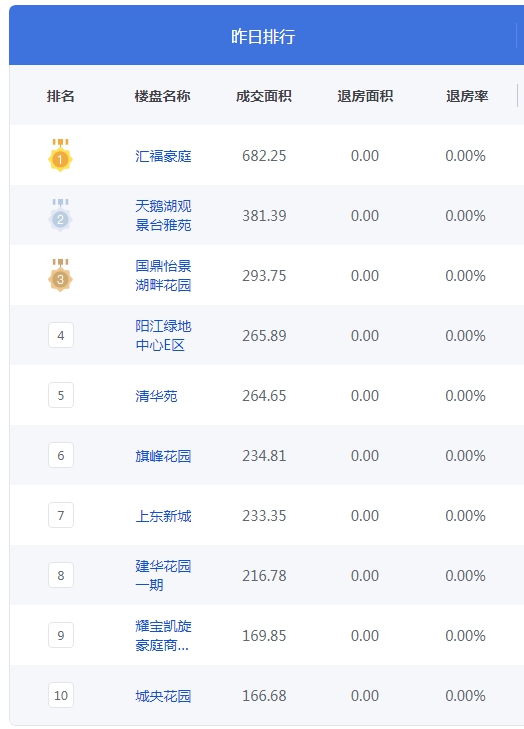This screenshot has height=729, width=524.
Task: Click the 退房率 column header
Action: pos(467,96)
